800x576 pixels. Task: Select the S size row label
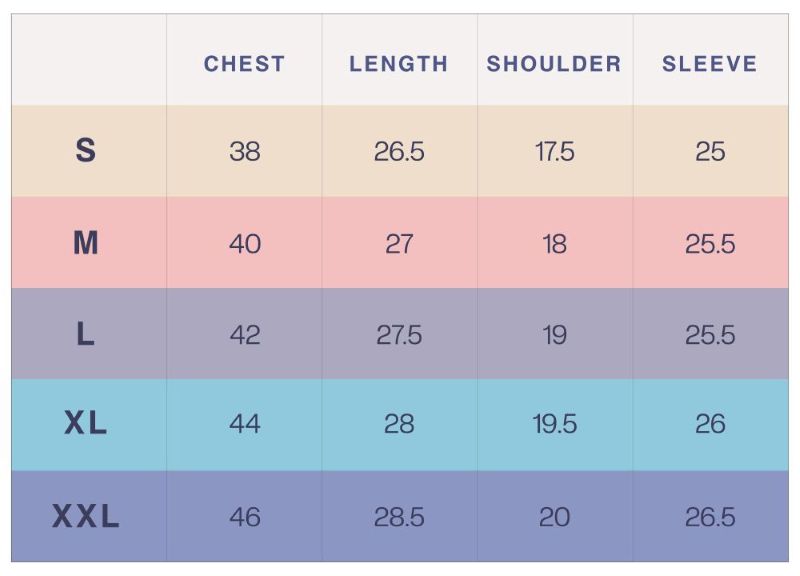(x=86, y=151)
